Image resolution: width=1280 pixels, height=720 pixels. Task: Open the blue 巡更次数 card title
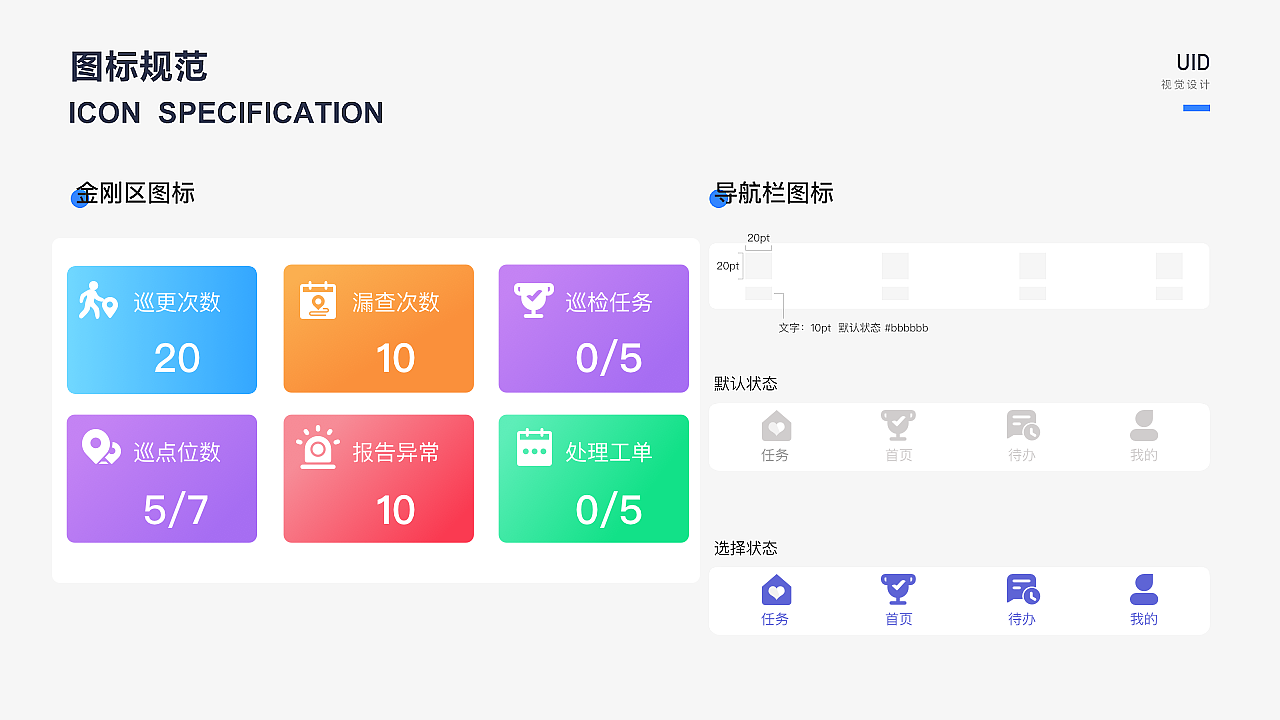(x=177, y=302)
